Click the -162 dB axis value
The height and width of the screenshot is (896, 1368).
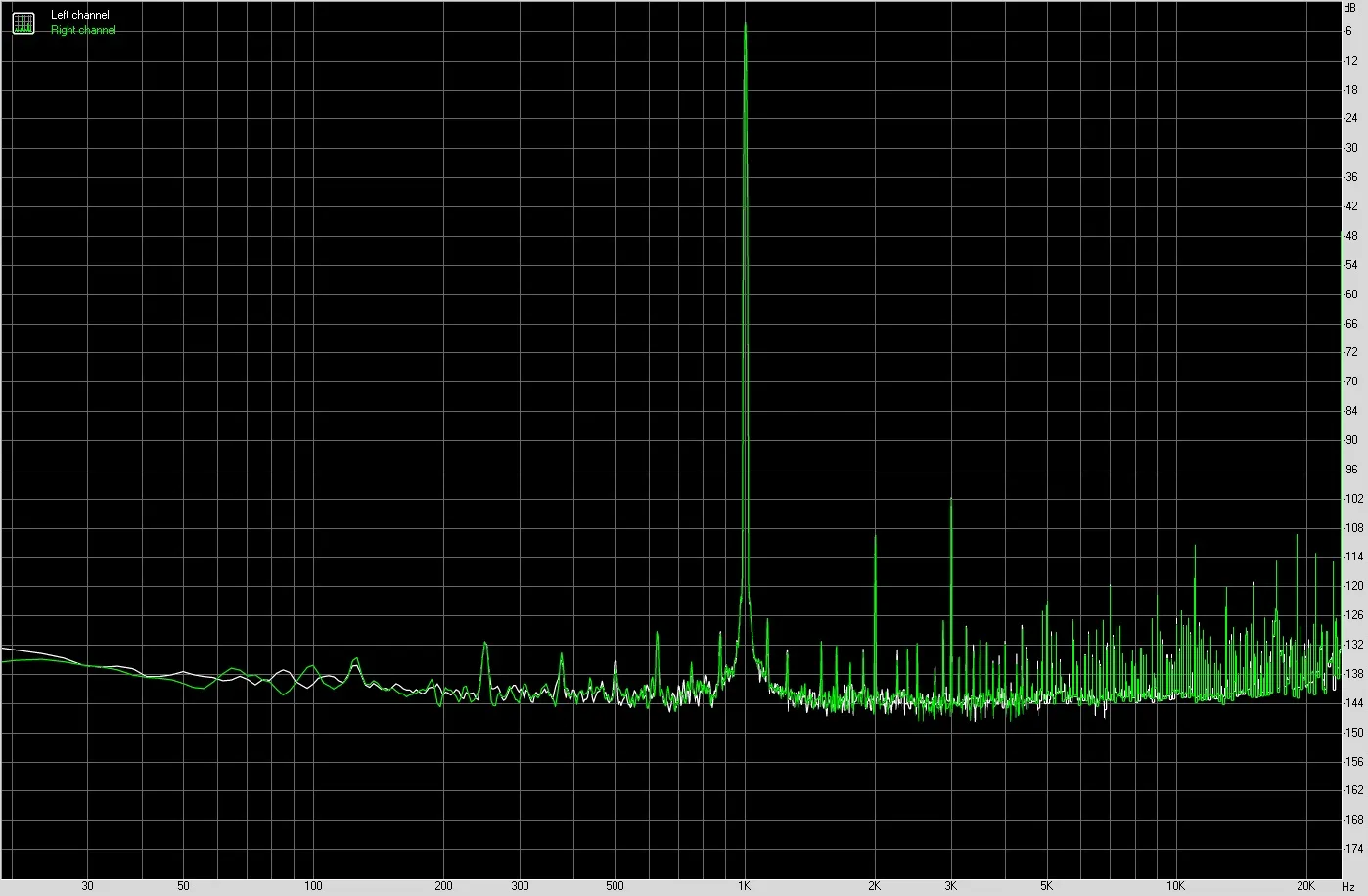(1353, 790)
